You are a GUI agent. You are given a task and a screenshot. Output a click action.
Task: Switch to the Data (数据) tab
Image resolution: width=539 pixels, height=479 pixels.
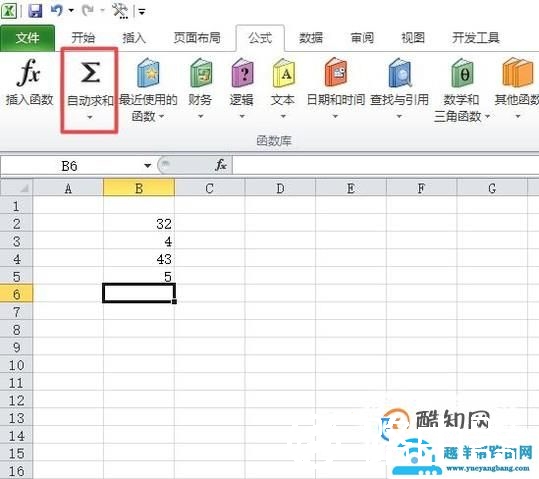(311, 37)
